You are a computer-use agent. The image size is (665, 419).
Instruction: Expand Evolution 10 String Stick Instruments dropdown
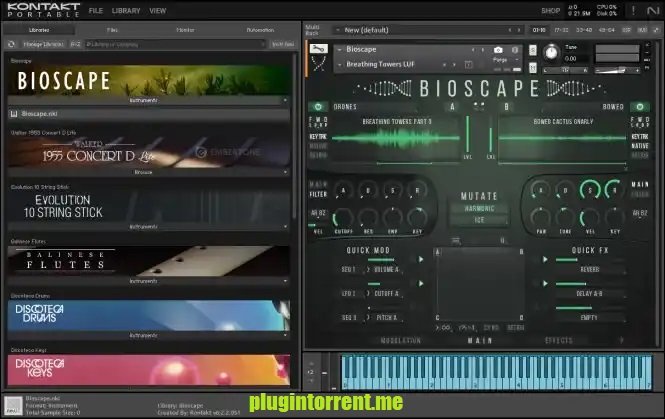coord(285,226)
